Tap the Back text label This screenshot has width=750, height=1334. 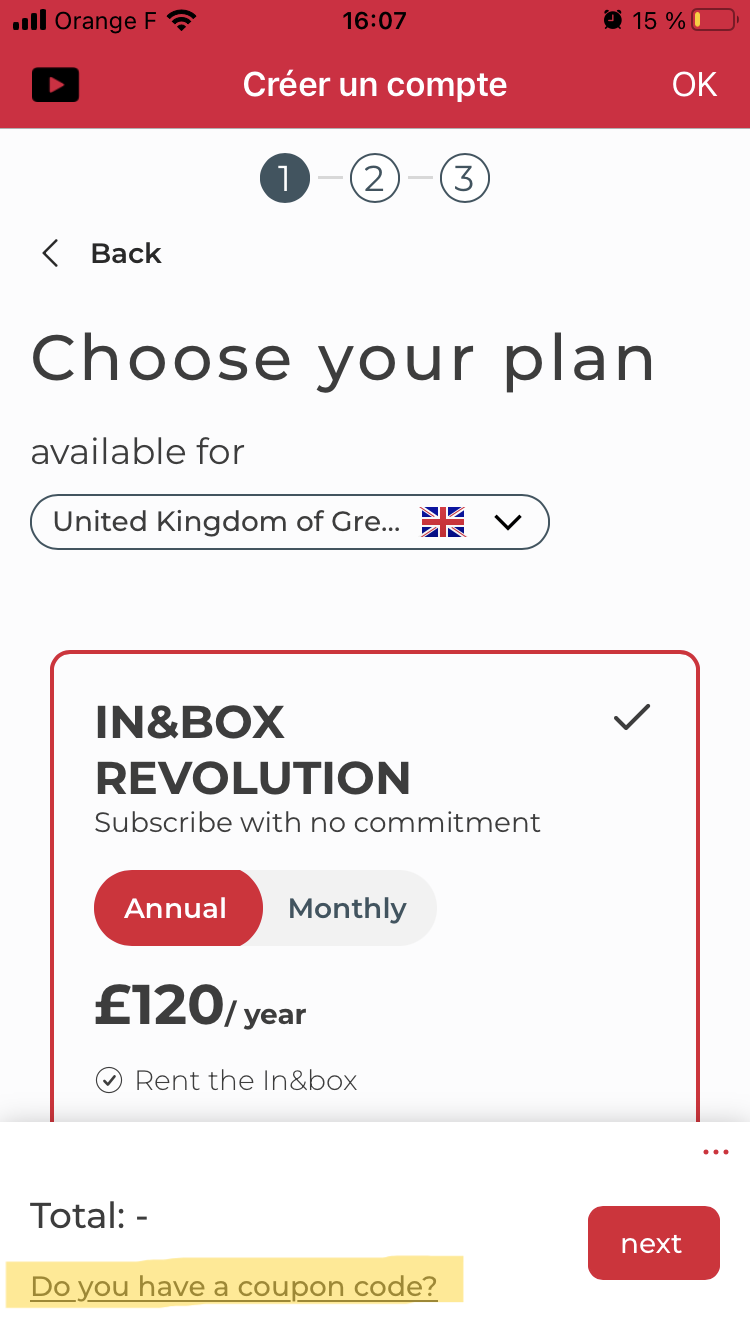[126, 254]
